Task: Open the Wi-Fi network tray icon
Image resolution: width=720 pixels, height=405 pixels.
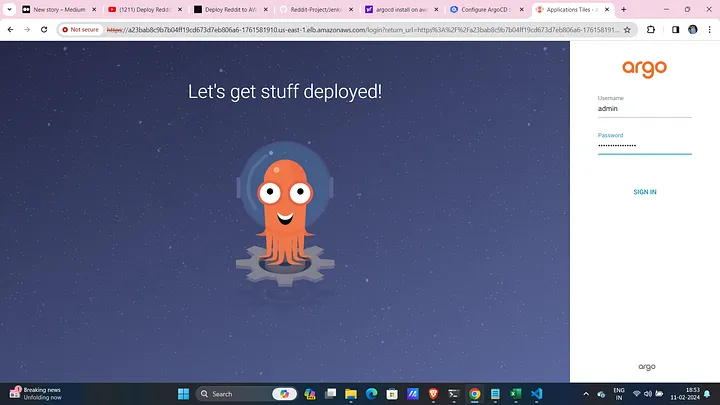Action: click(636, 394)
